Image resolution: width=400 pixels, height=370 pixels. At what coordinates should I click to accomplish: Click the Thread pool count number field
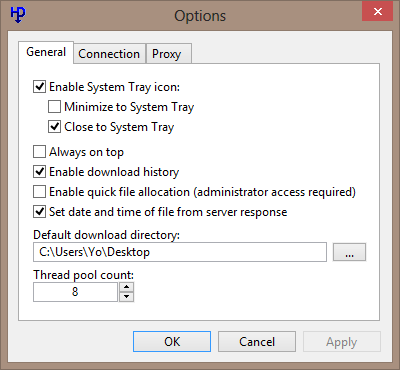[x=75, y=292]
